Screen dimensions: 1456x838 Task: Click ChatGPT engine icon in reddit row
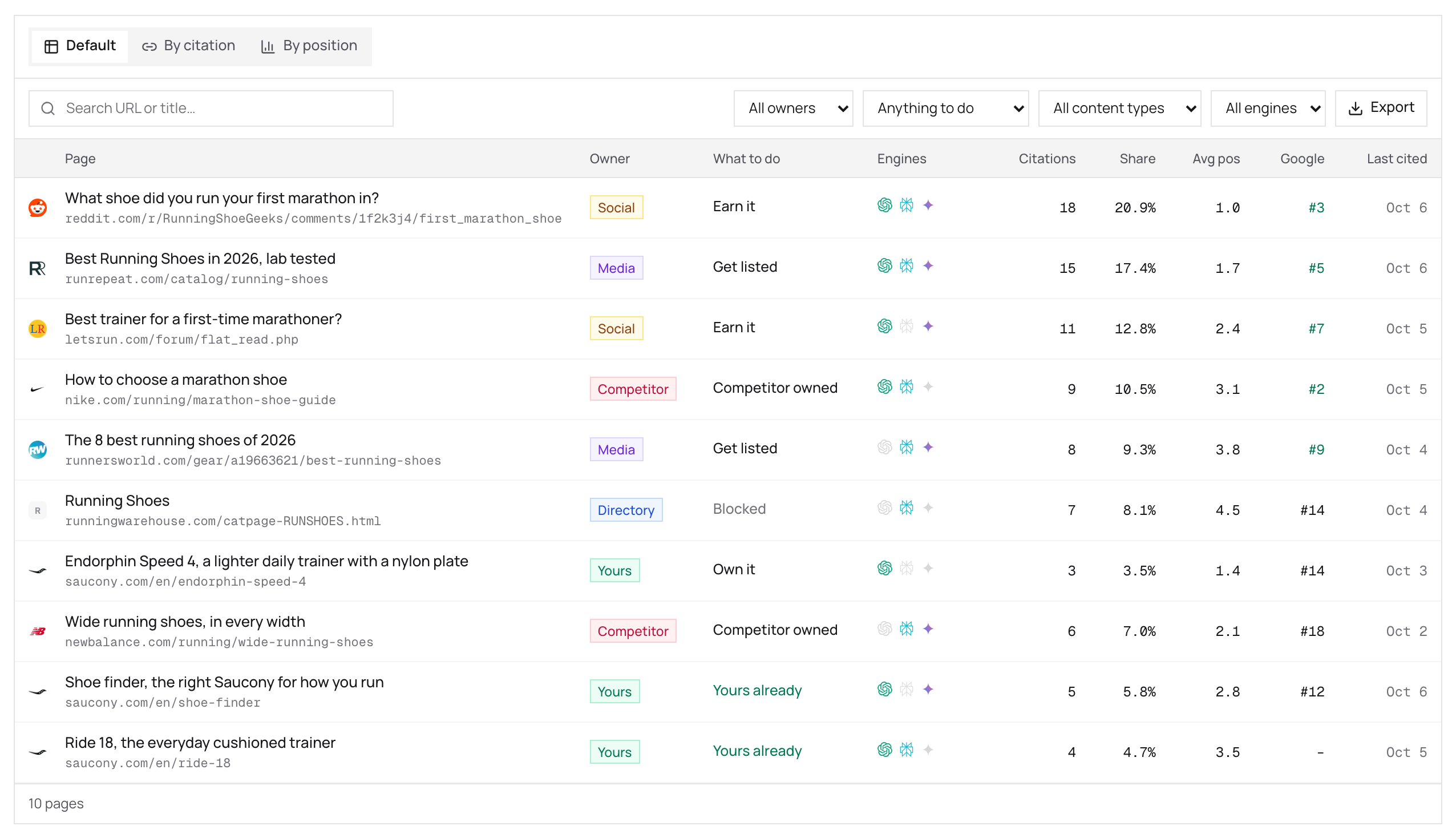click(x=884, y=206)
